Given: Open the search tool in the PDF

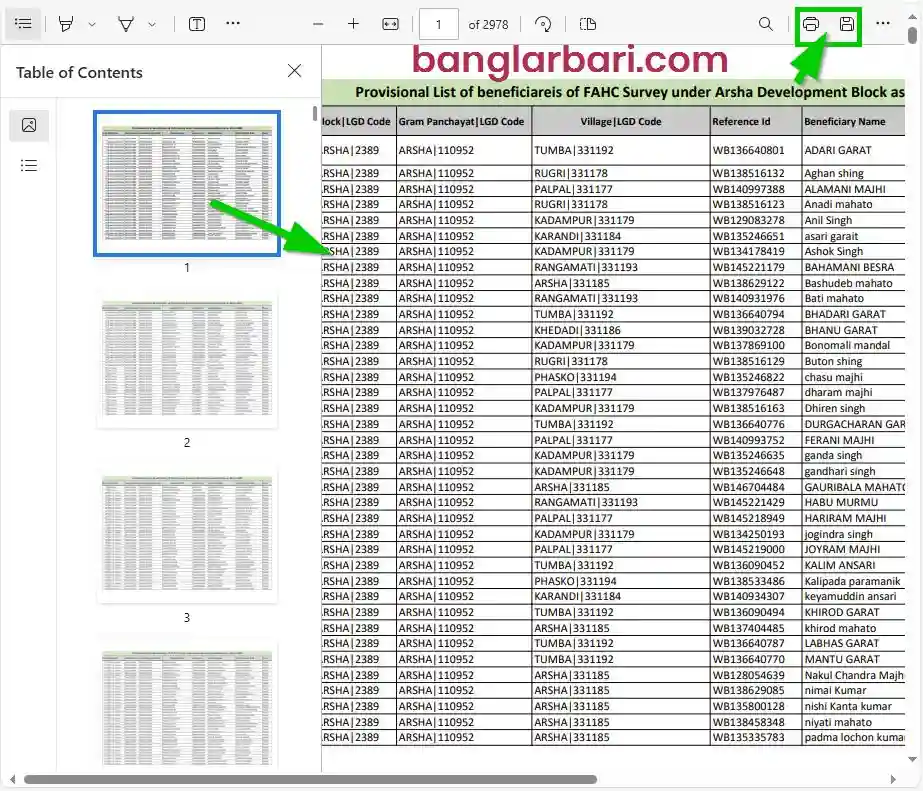Looking at the screenshot, I should pyautogui.click(x=765, y=23).
